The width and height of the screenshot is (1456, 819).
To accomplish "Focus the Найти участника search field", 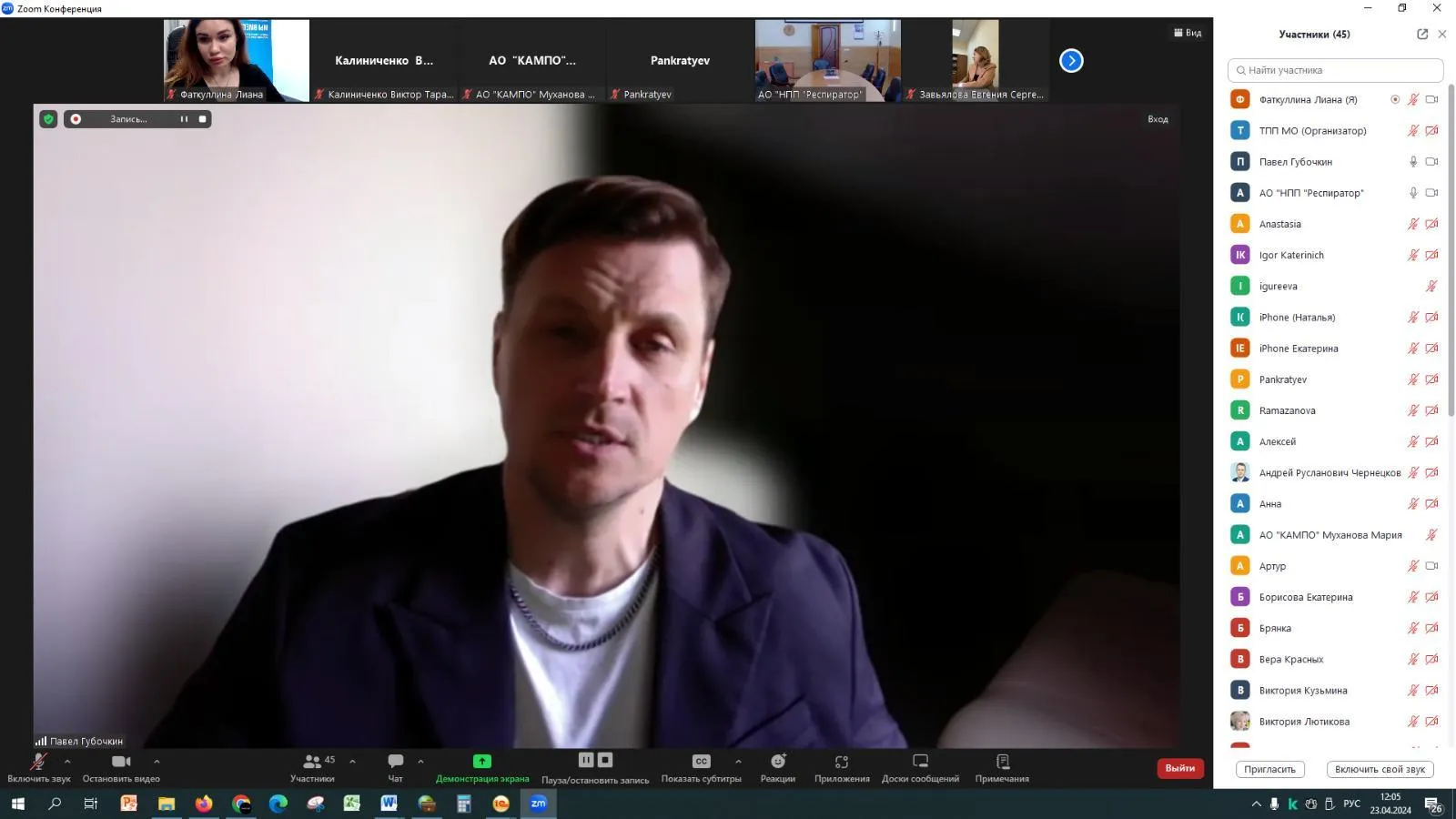I will coord(1335,70).
